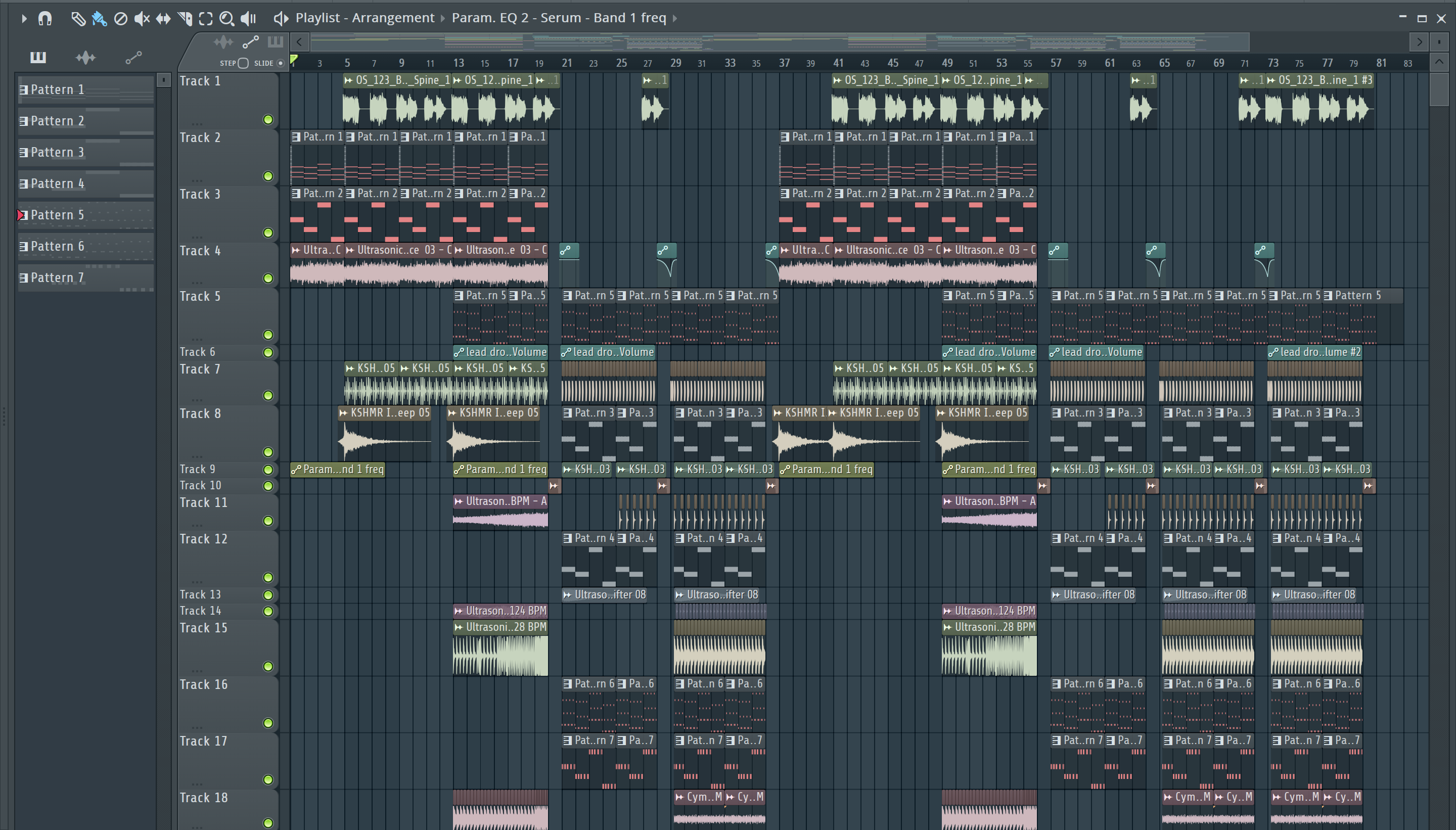Viewport: 1456px width, 830px height.
Task: Select the Draw pencil tool
Action: tap(78, 19)
